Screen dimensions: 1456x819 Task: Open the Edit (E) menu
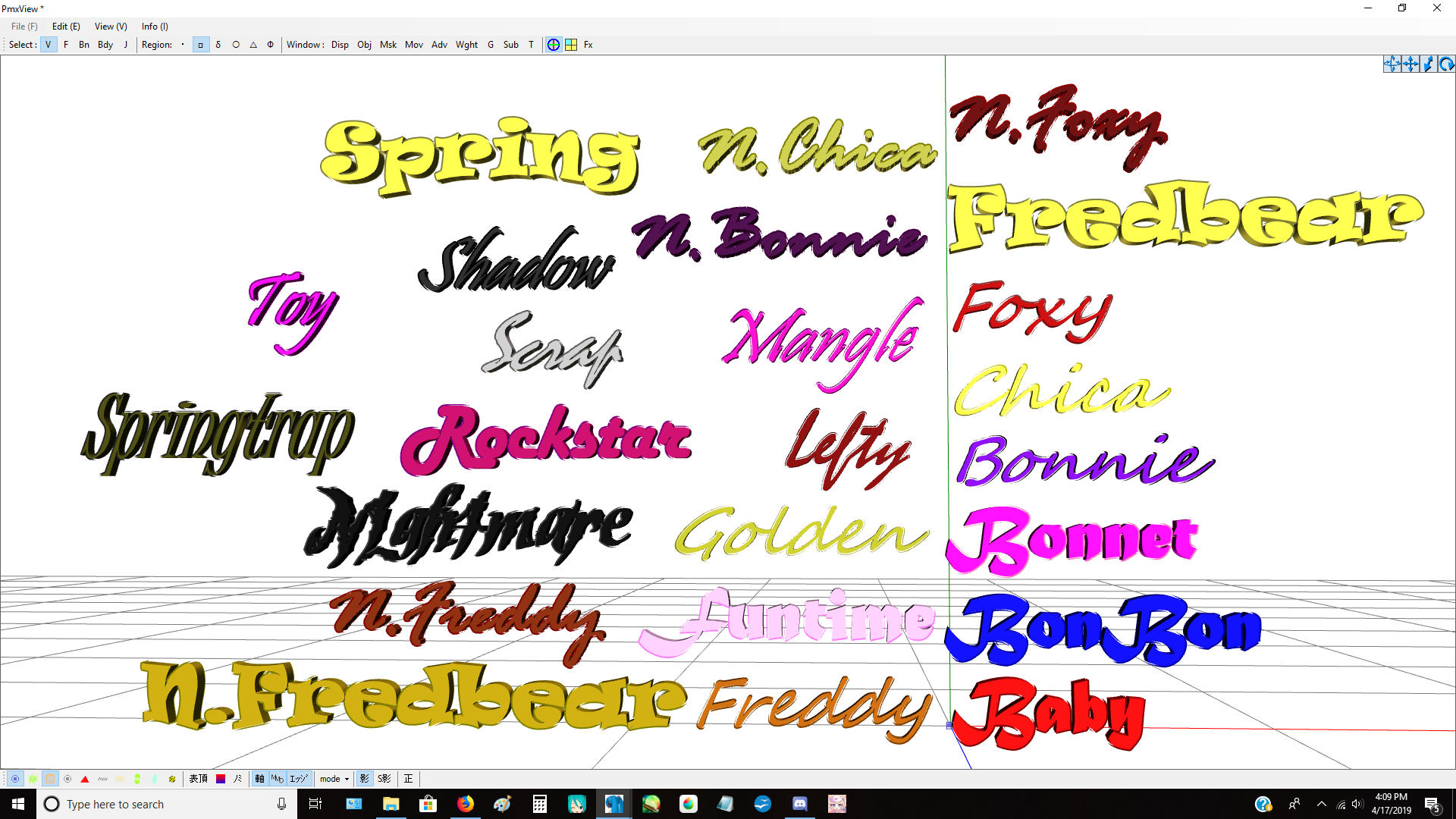click(65, 26)
